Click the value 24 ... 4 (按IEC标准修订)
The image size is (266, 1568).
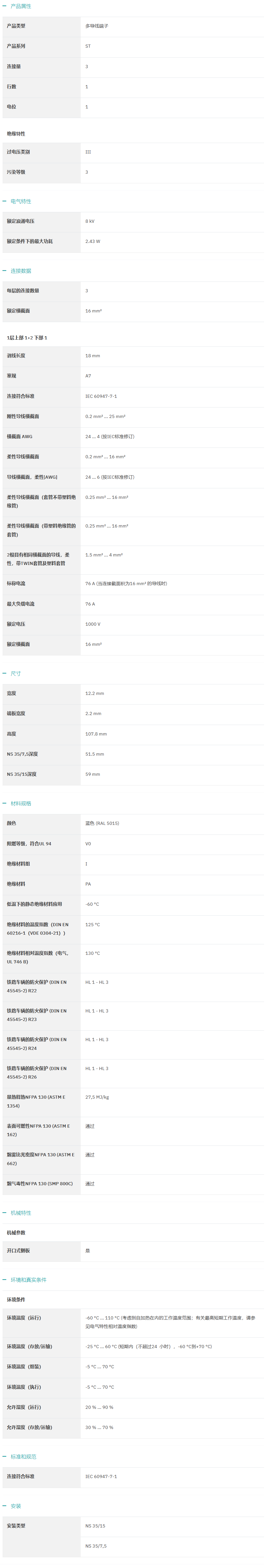(110, 436)
